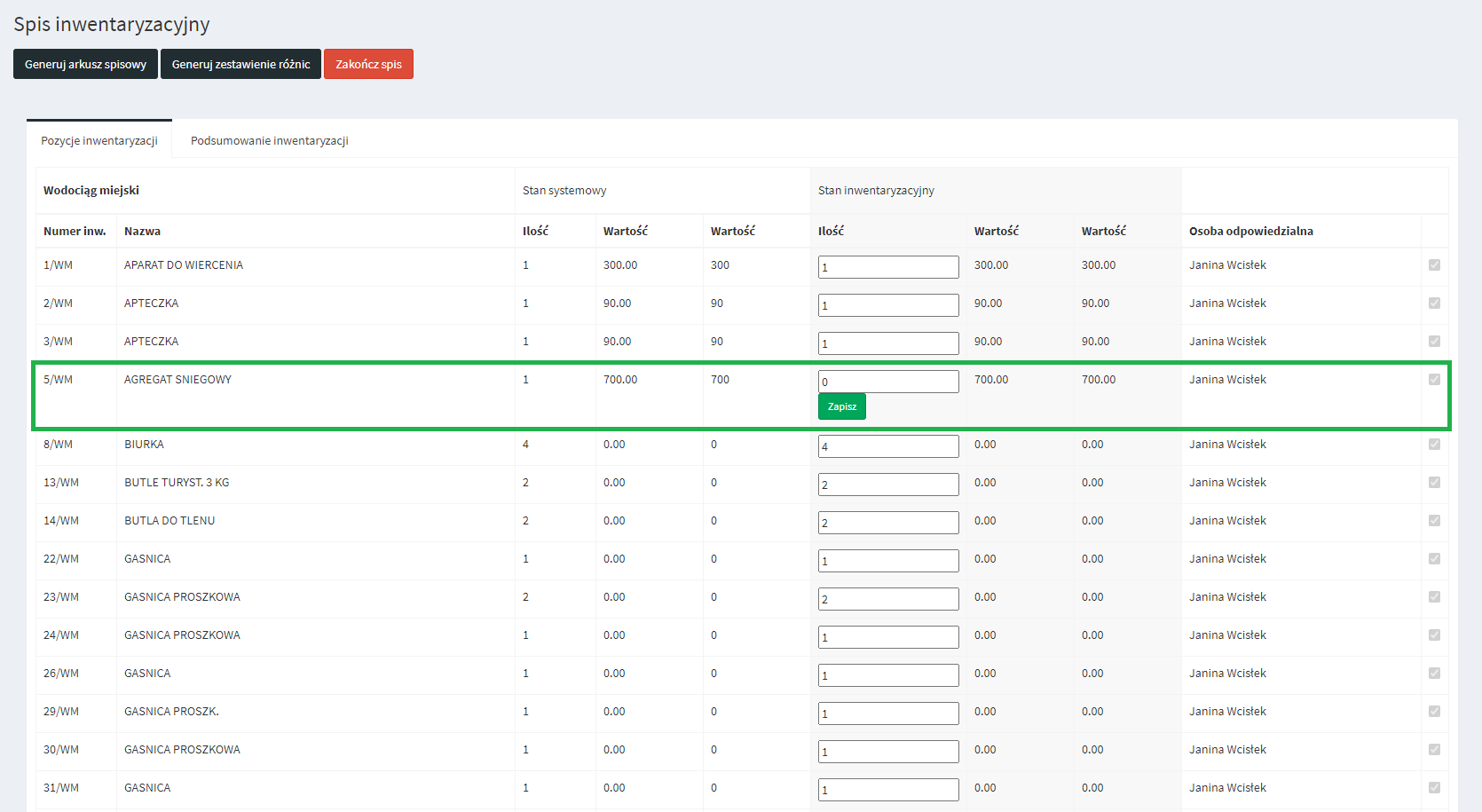
Task: Toggle checkbox for BUTLA DO TLENU row
Action: [1434, 521]
